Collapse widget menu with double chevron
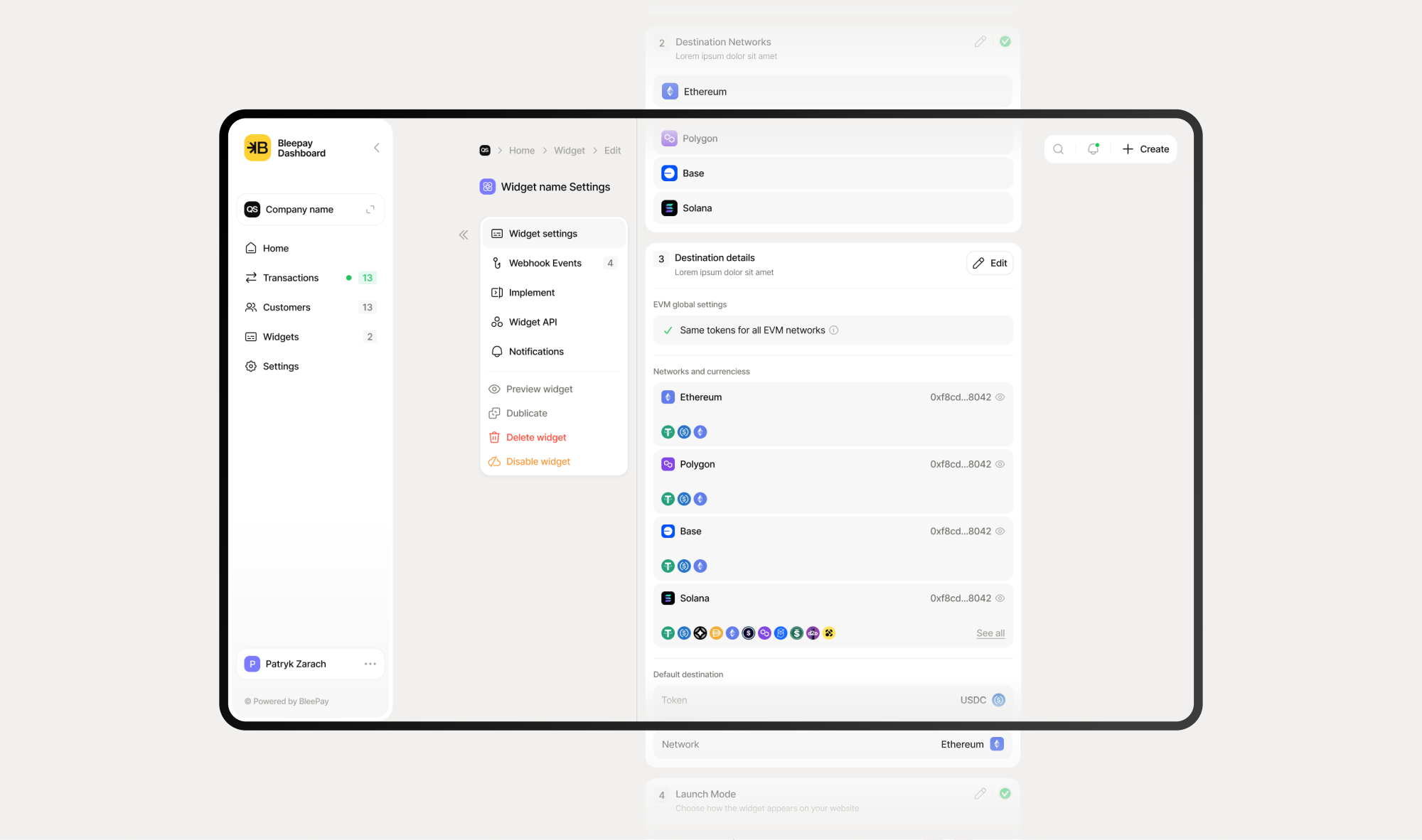1422x840 pixels. (464, 235)
